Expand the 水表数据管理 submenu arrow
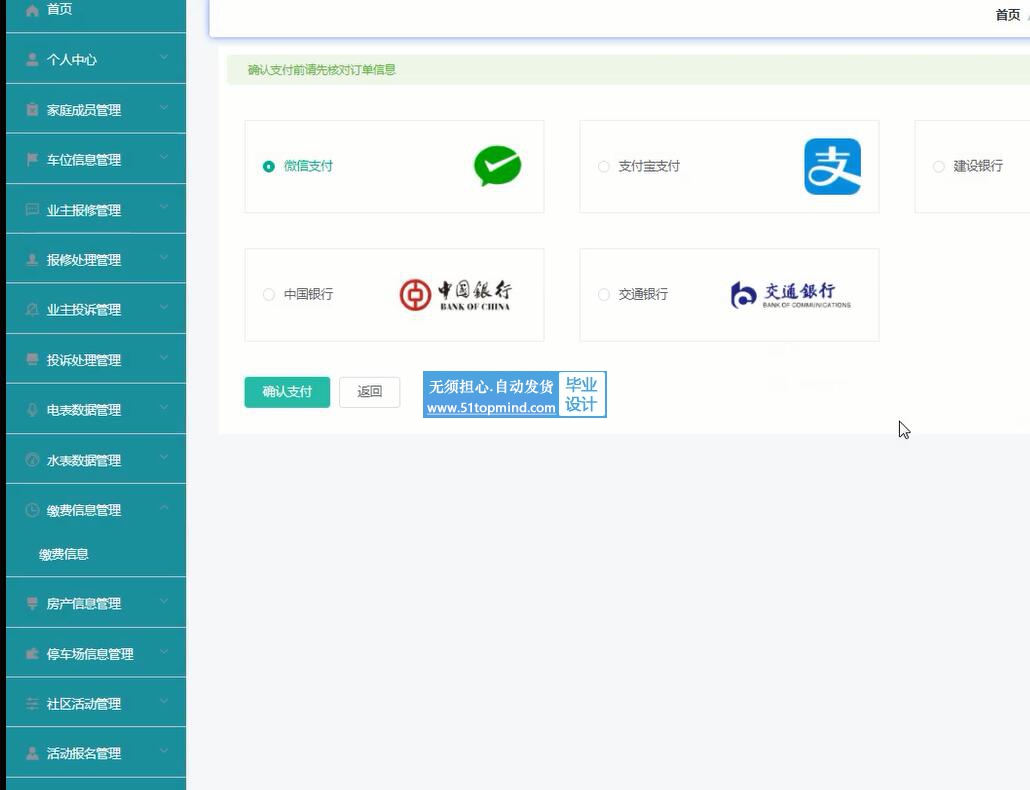Viewport: 1030px width, 790px height. click(x=164, y=458)
